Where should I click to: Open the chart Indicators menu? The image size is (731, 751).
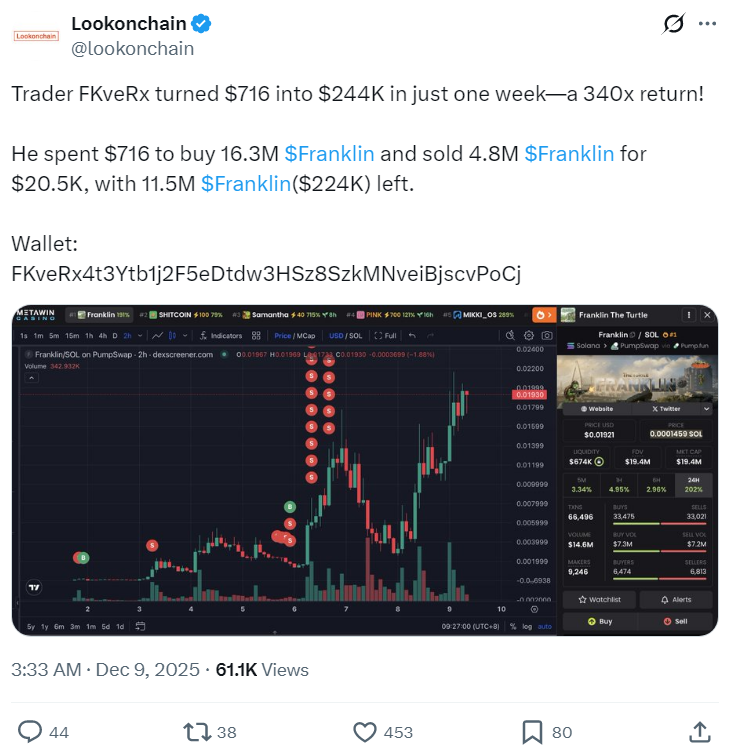(222, 336)
